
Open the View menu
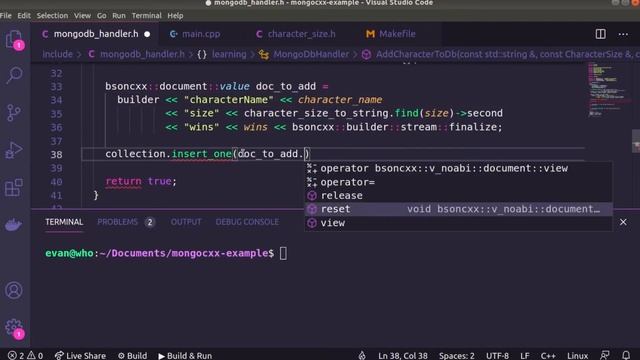[x=82, y=16]
